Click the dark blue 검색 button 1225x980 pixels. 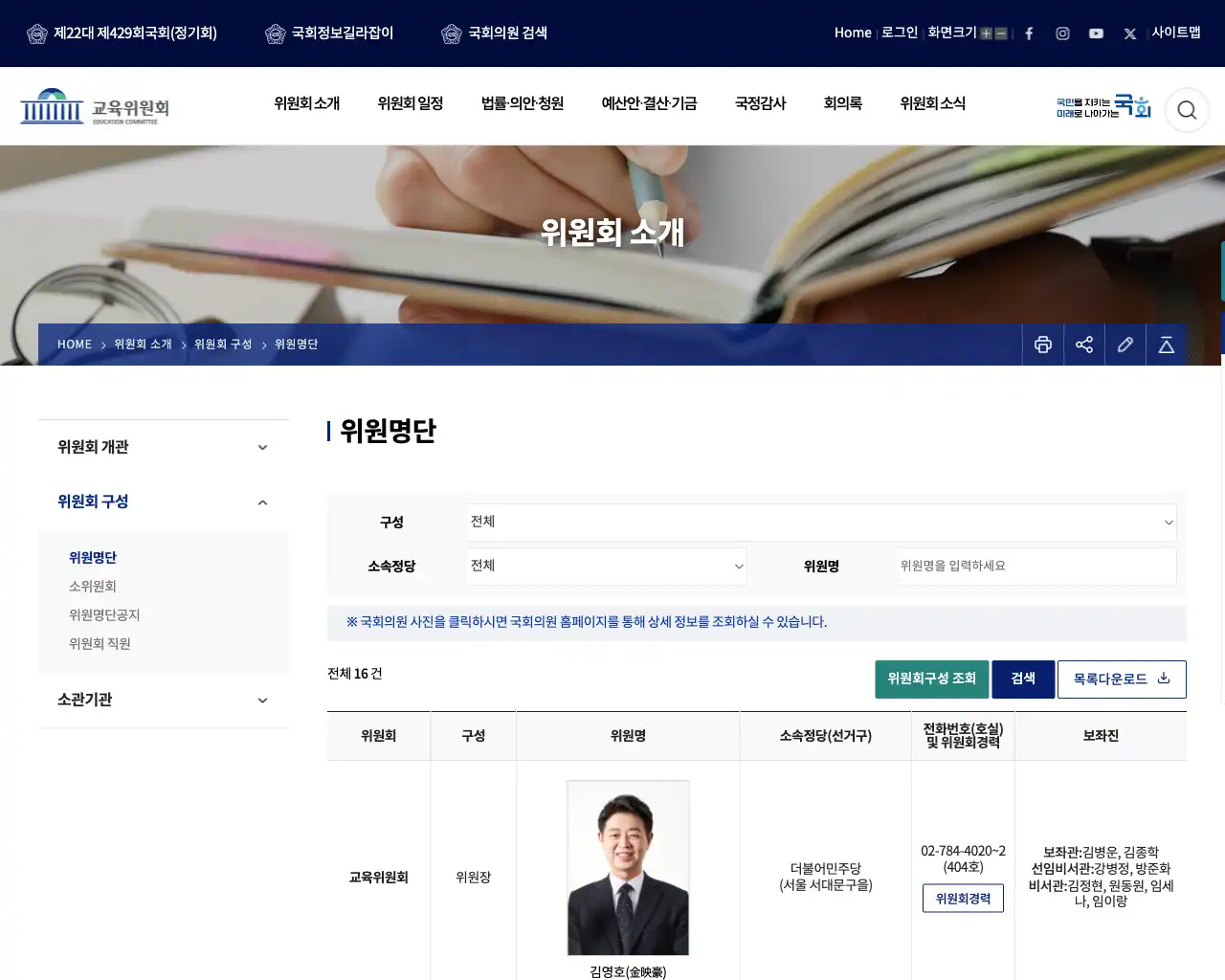click(x=1023, y=679)
